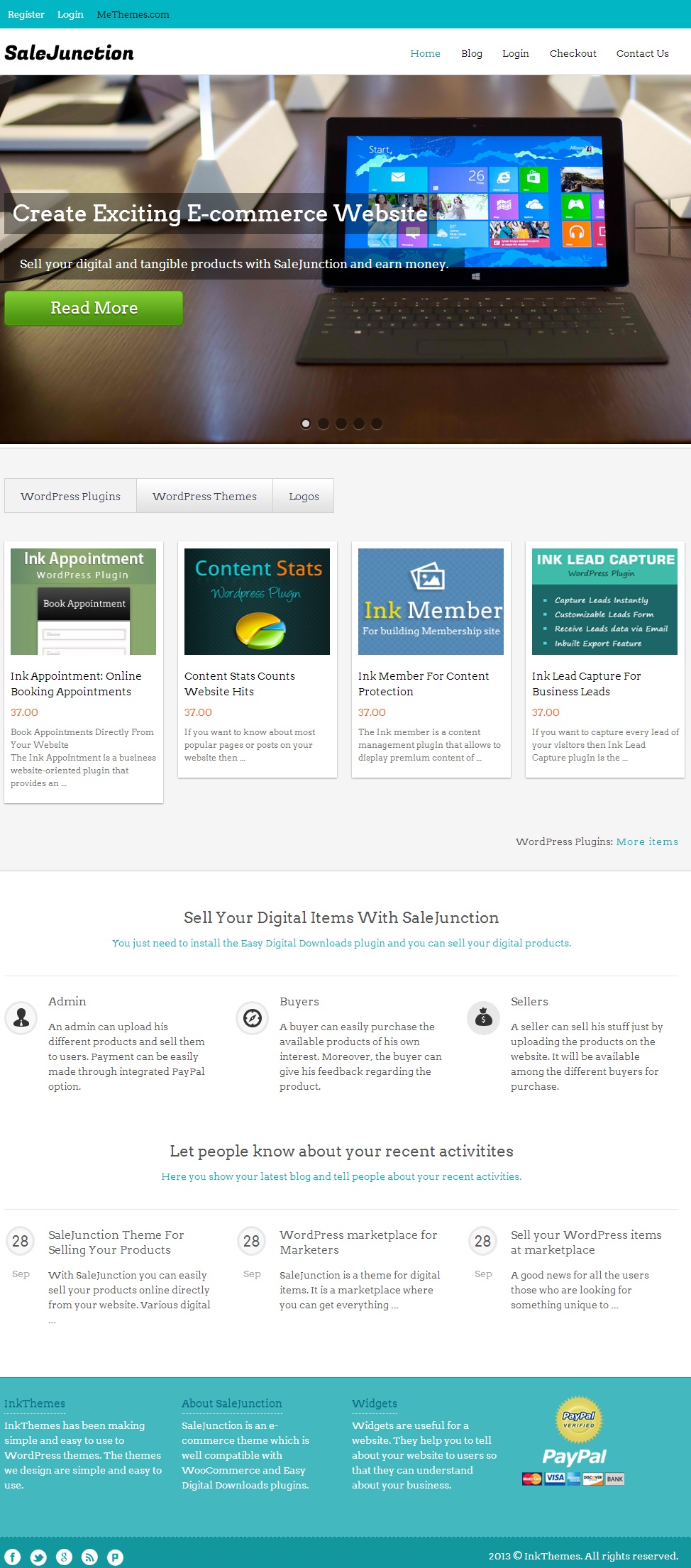Click the Bank payment icon
691x1568 pixels.
tap(615, 1479)
